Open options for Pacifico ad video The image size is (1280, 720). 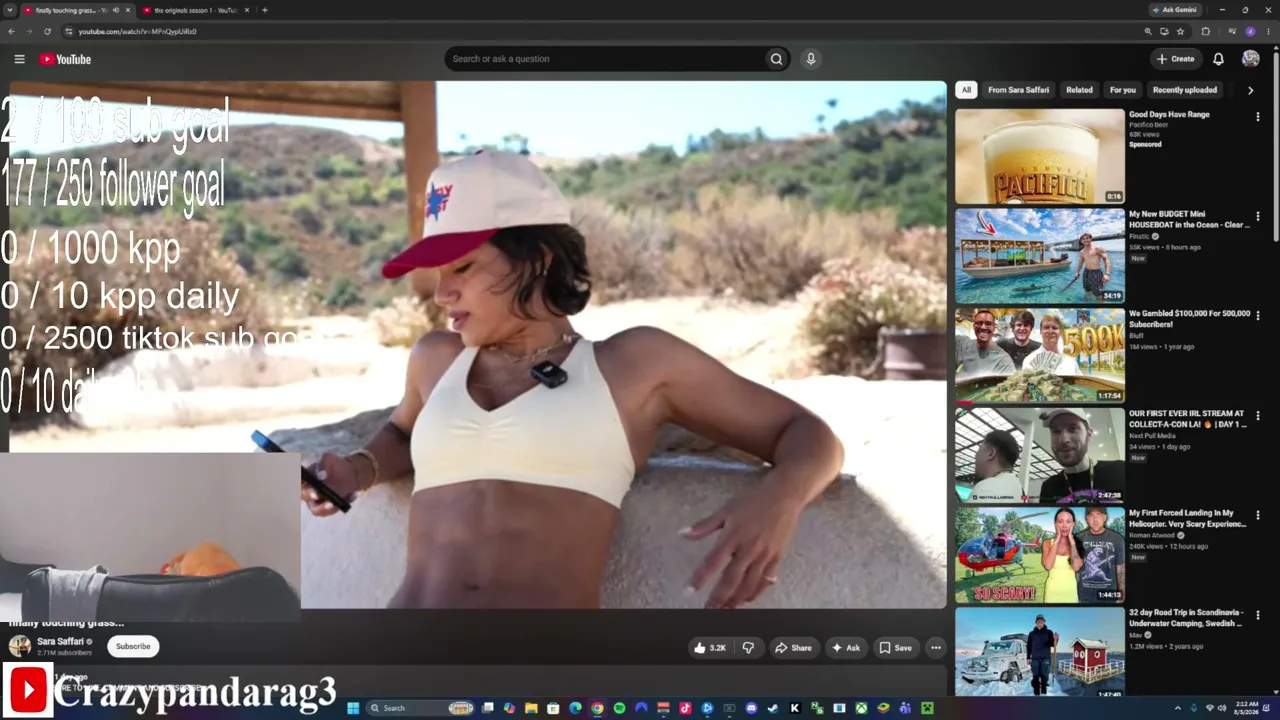pyautogui.click(x=1257, y=117)
